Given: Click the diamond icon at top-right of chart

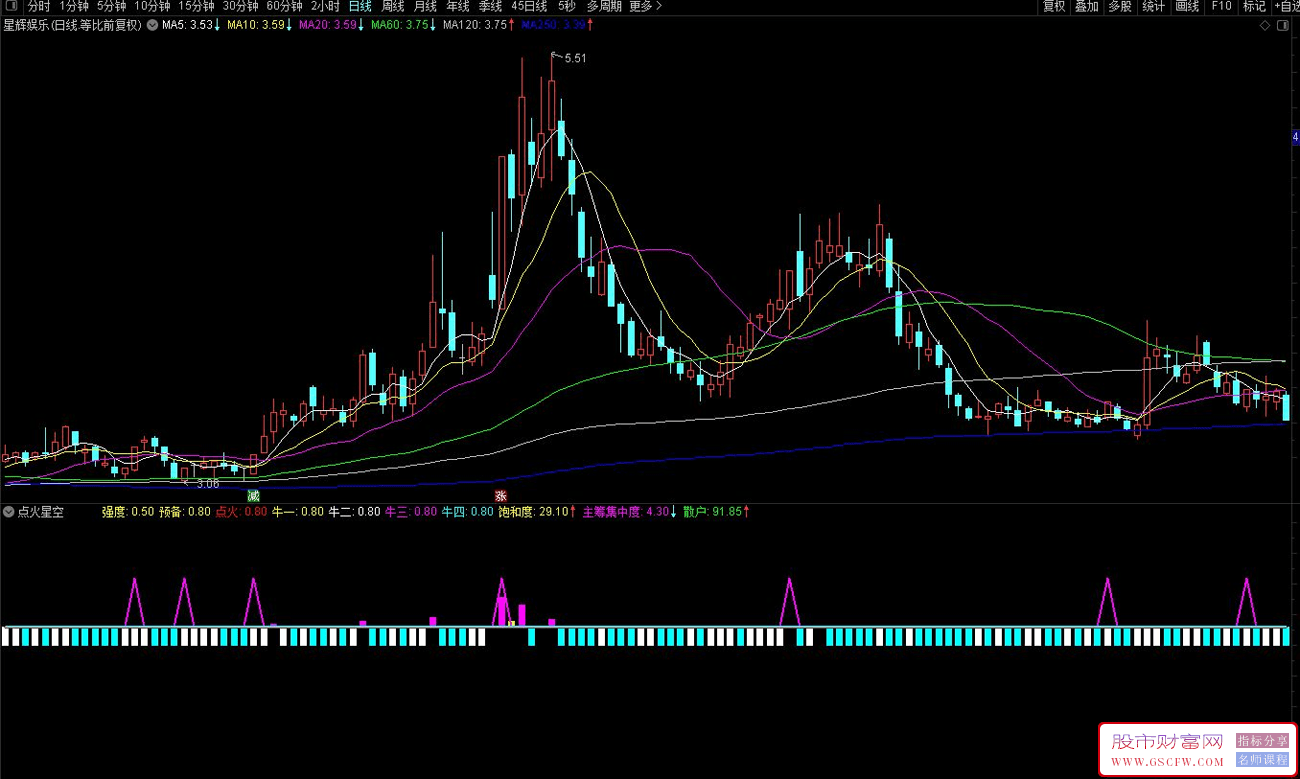Looking at the screenshot, I should [x=1265, y=25].
